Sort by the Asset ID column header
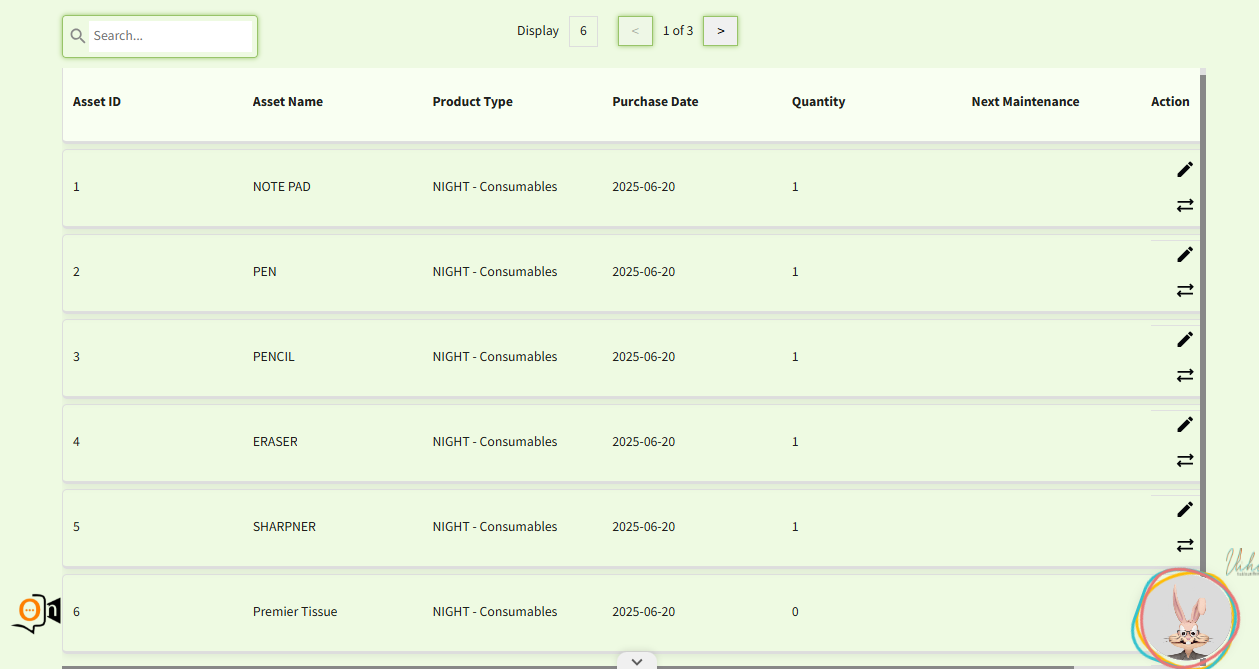This screenshot has width=1259, height=669. click(97, 102)
